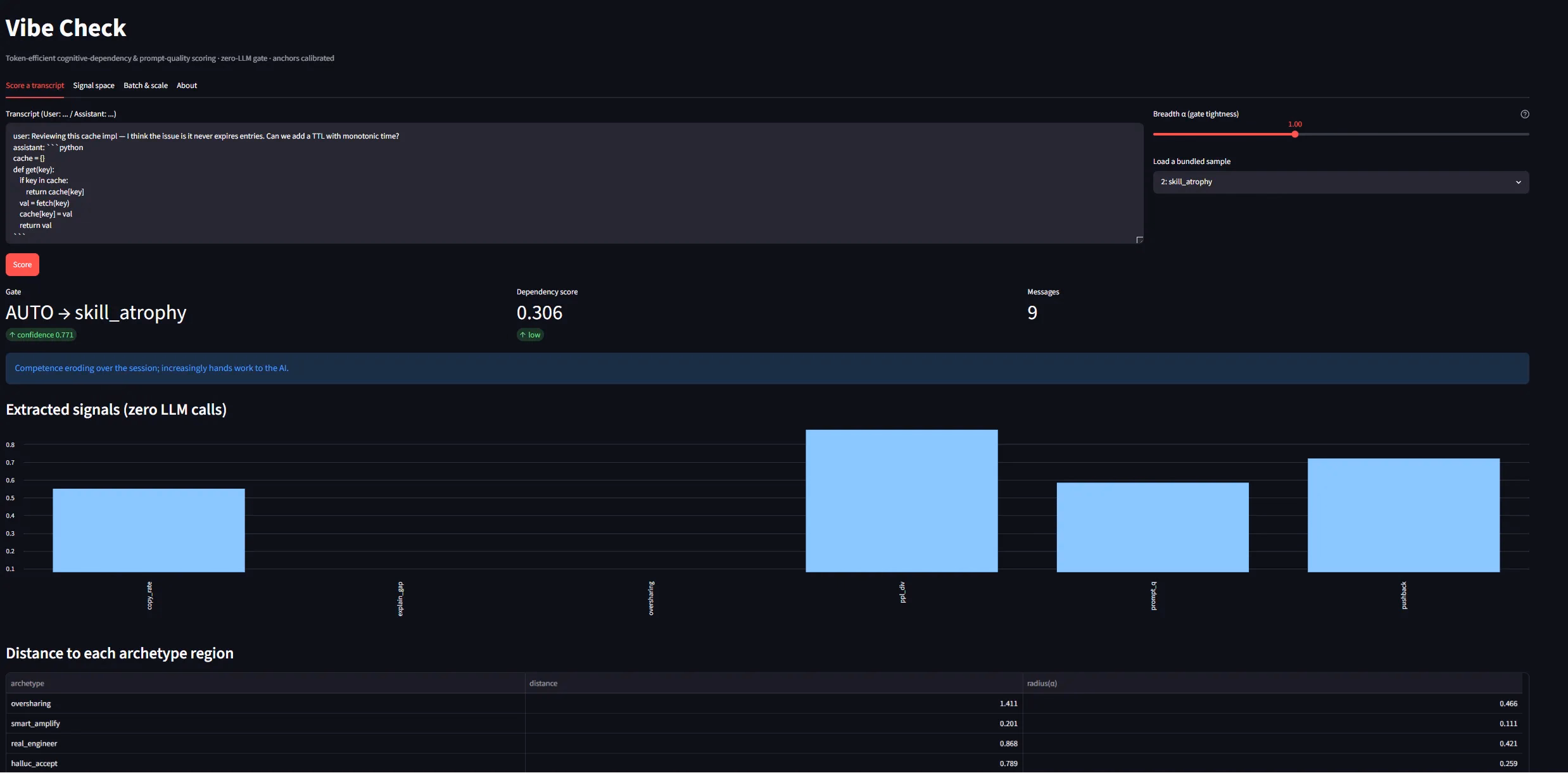
Task: Click inside the transcript text area
Action: (x=574, y=183)
